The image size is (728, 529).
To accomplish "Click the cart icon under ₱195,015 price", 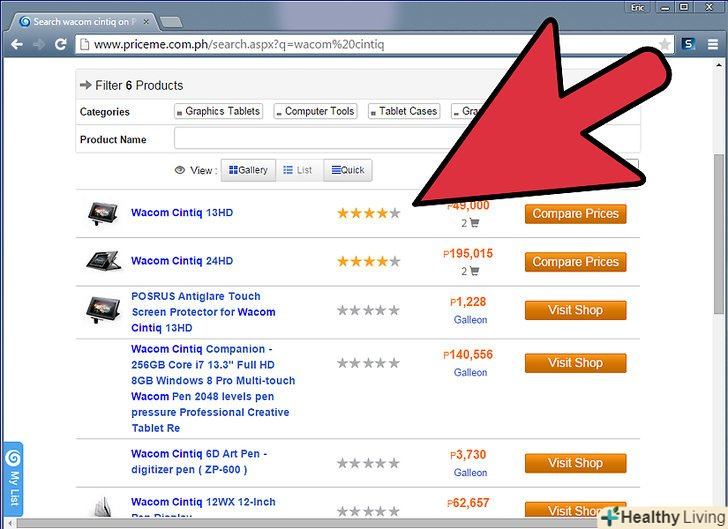I will [474, 271].
